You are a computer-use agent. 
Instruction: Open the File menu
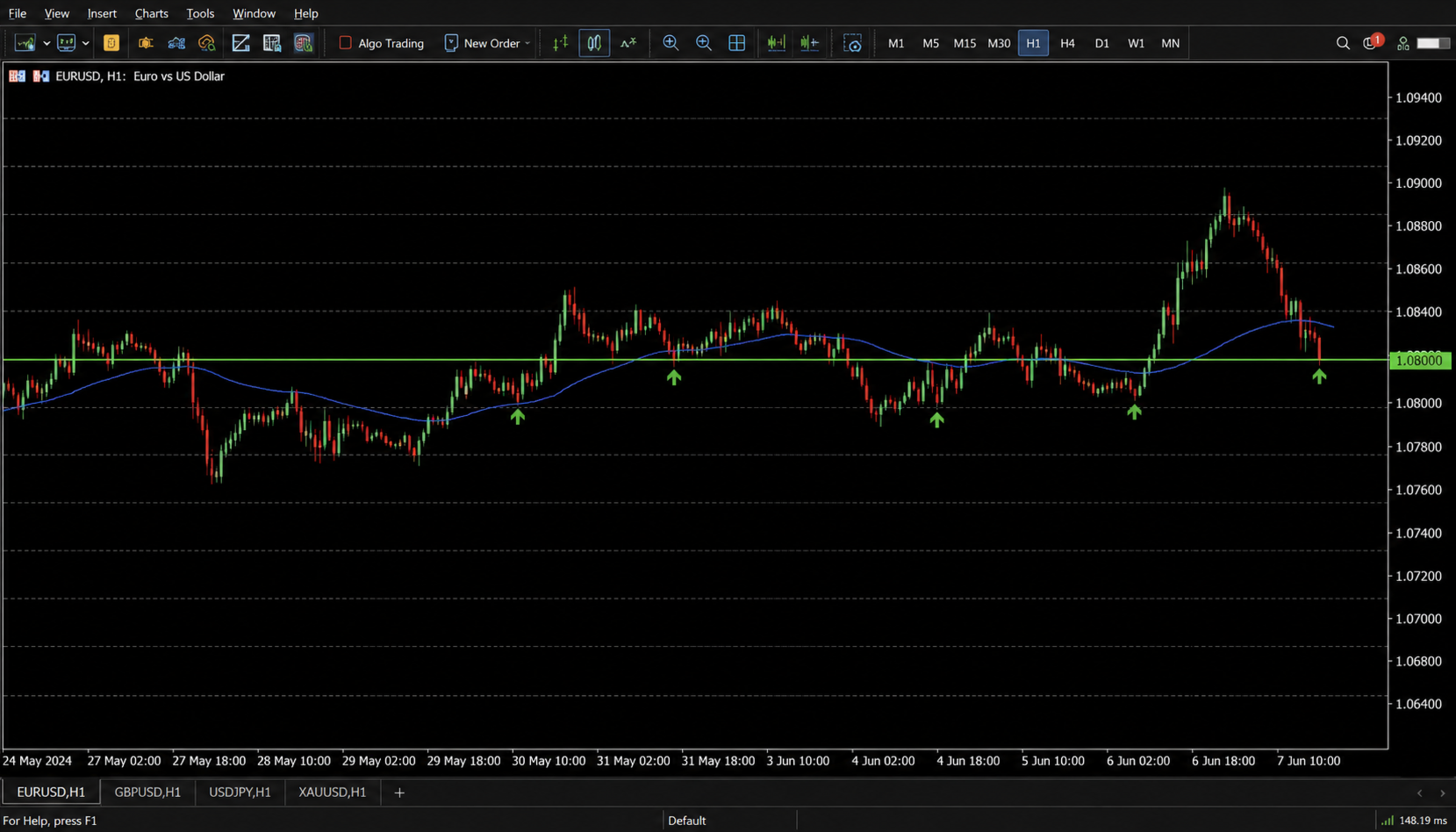(18, 13)
